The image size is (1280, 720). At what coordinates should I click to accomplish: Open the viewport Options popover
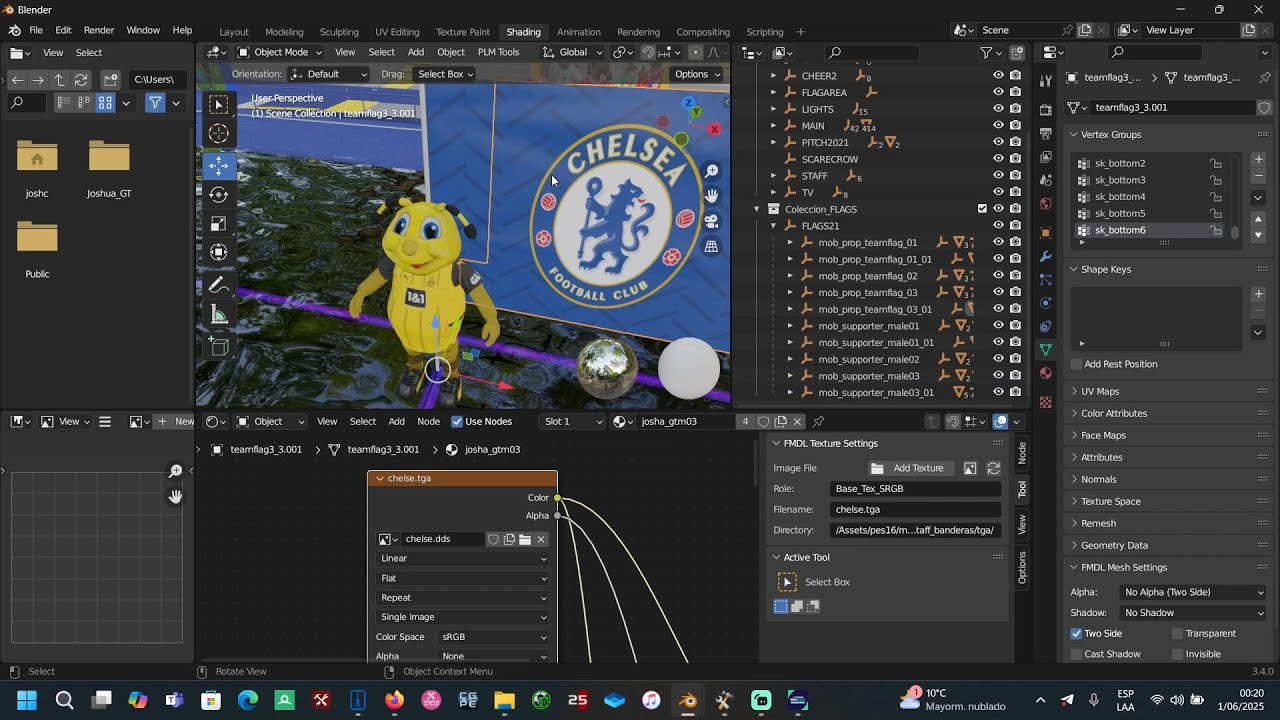(x=697, y=74)
